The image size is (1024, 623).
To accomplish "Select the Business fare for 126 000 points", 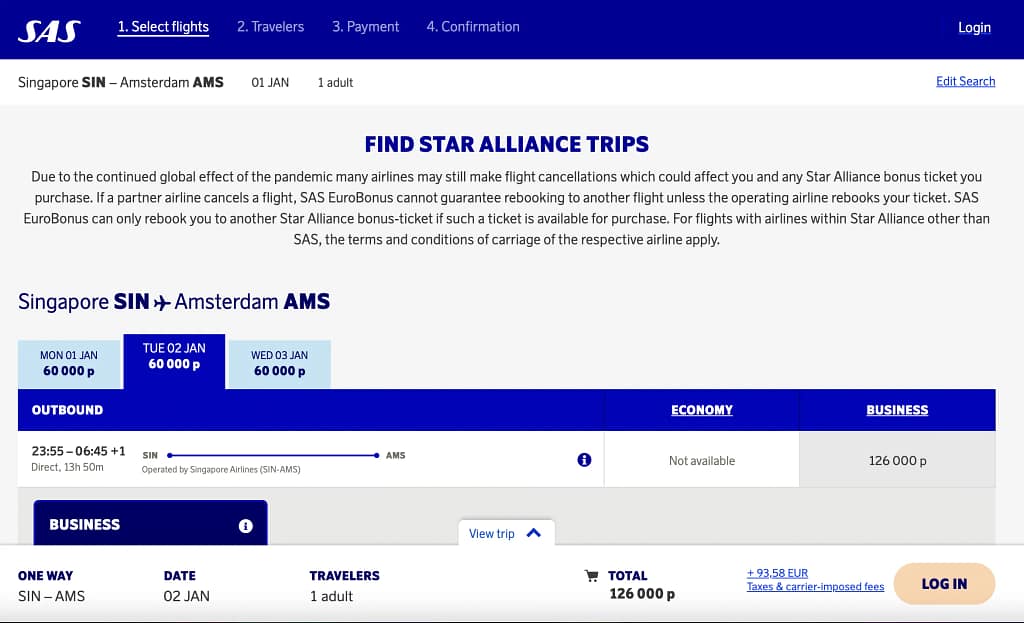I will [x=896, y=460].
